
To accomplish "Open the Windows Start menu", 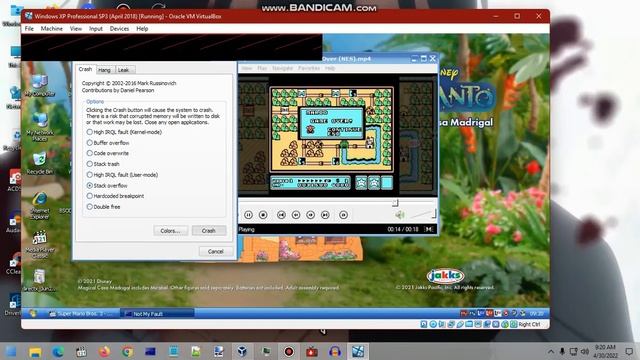I will click(11, 351).
